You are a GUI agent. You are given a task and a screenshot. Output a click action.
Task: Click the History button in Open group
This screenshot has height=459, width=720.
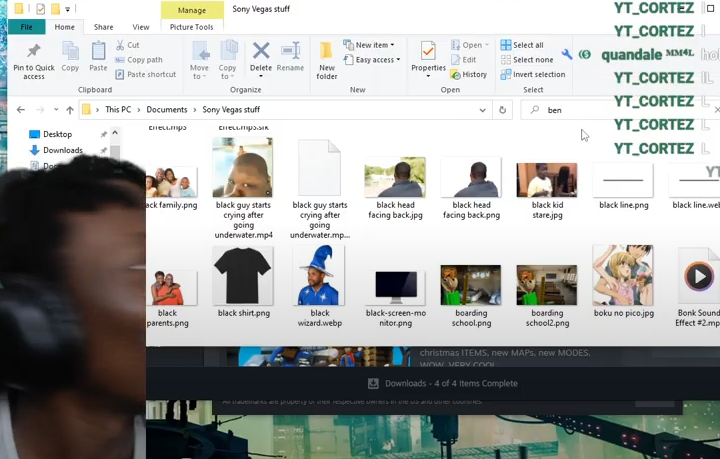[x=469, y=74]
